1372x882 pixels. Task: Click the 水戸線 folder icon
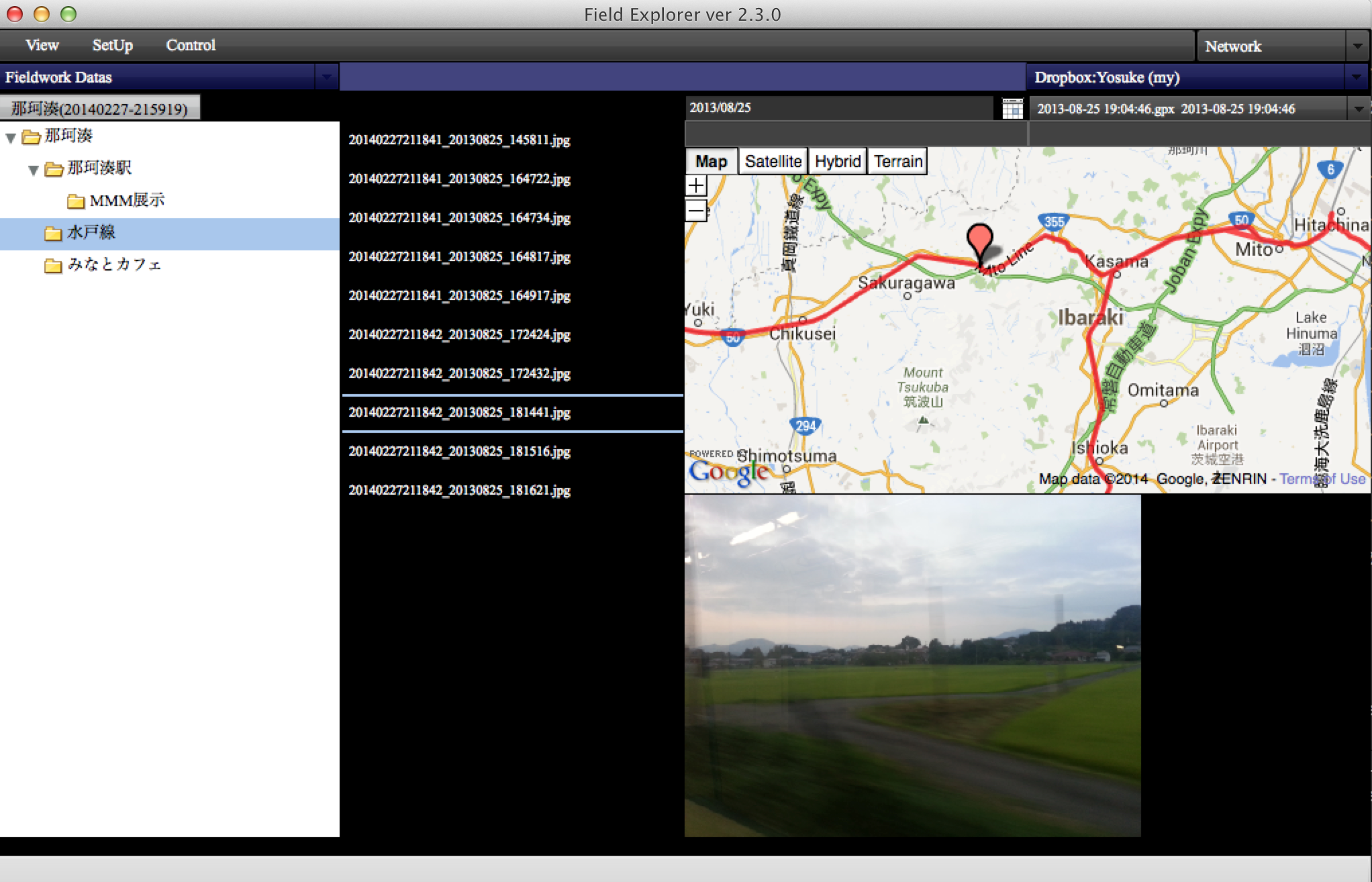click(x=53, y=233)
